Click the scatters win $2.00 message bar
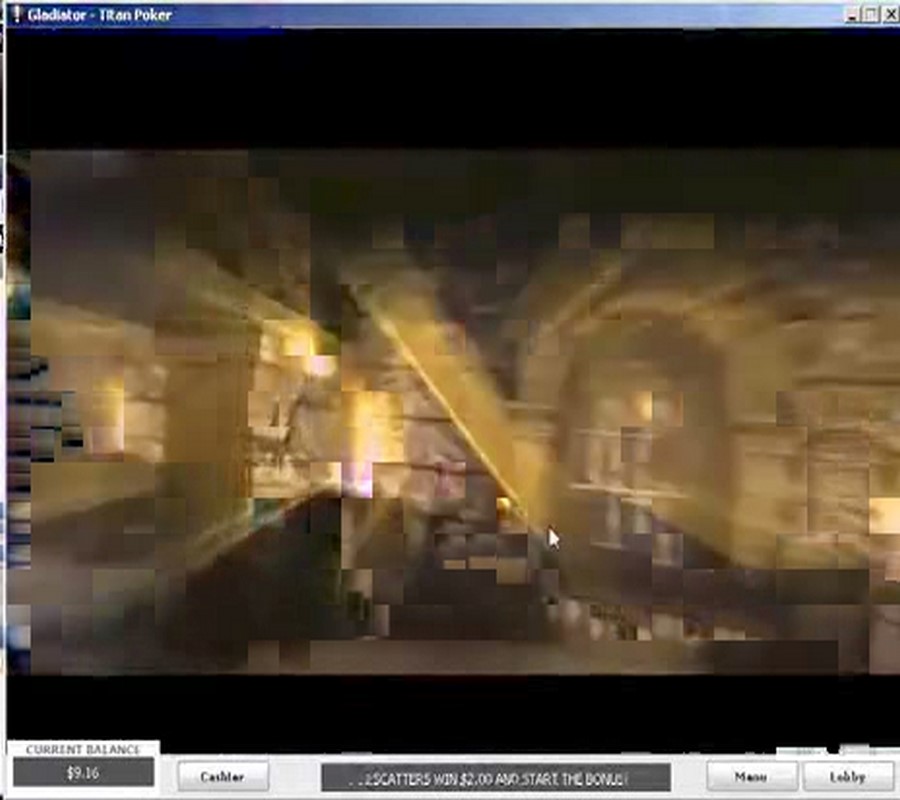This screenshot has width=900, height=800. pos(495,777)
